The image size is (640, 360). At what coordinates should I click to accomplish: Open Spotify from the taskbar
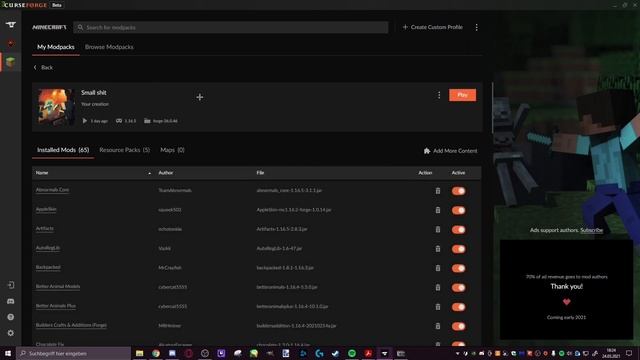click(x=352, y=353)
